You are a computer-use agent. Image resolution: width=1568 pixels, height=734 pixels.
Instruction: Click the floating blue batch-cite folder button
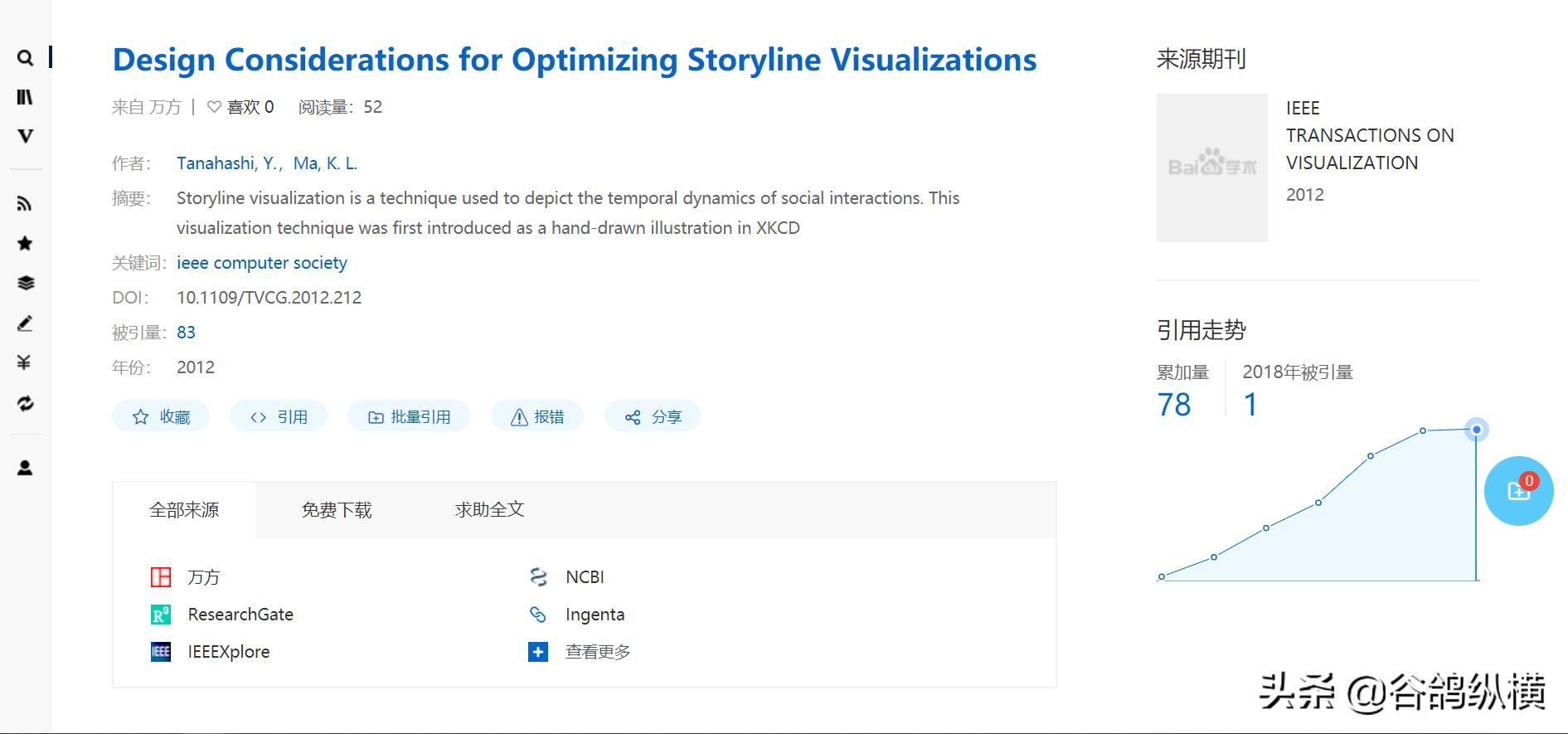coord(1517,491)
